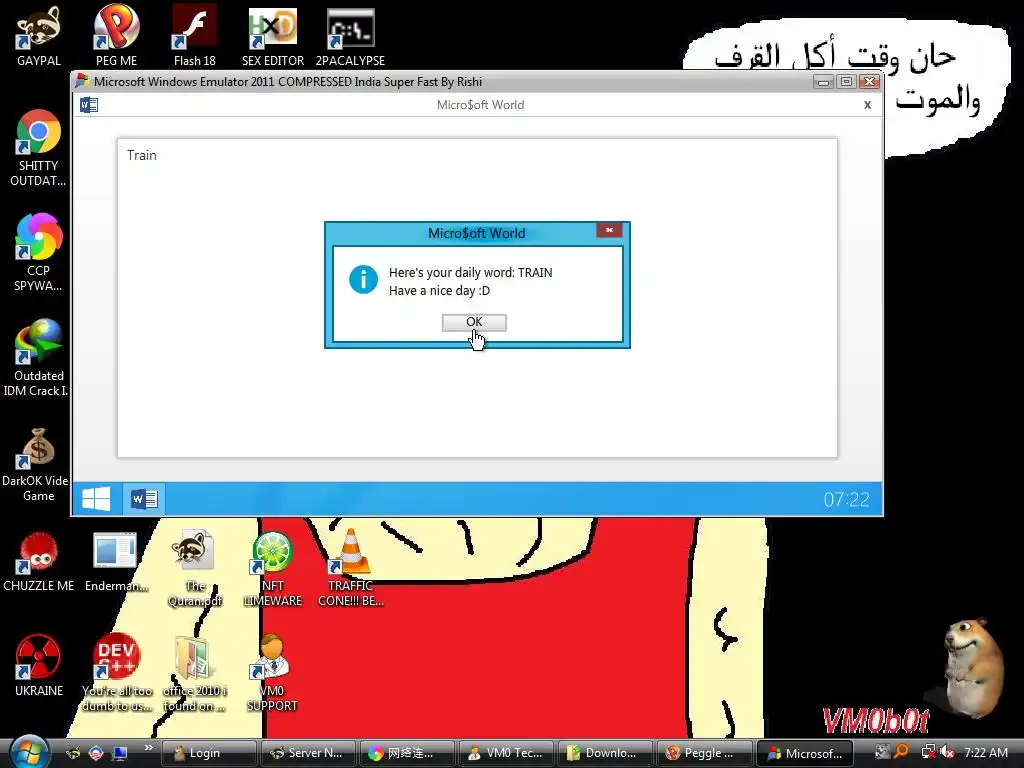Switch to the Server N... taskbar button

pyautogui.click(x=308, y=753)
